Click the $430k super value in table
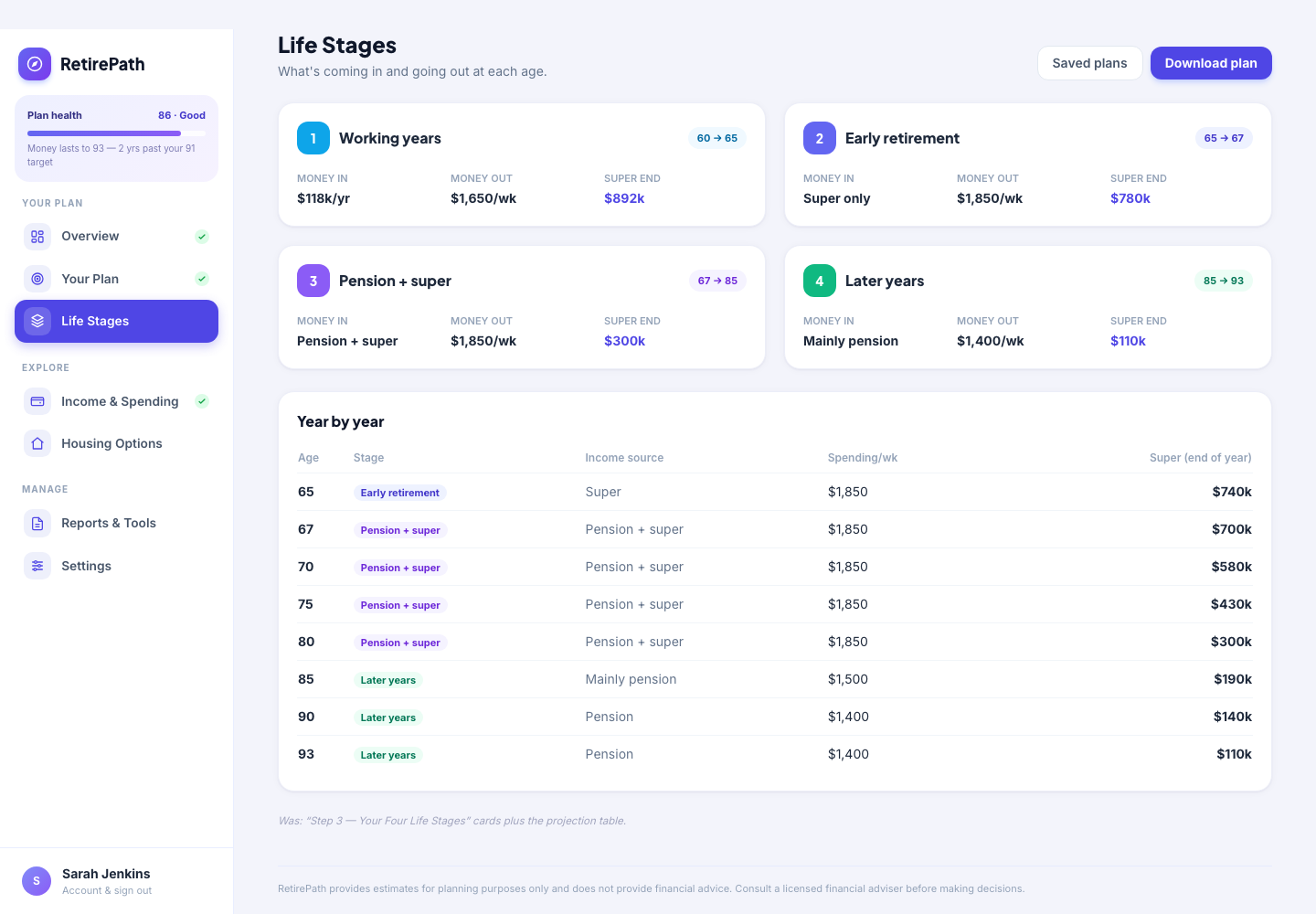Image resolution: width=1316 pixels, height=914 pixels. coord(1231,604)
